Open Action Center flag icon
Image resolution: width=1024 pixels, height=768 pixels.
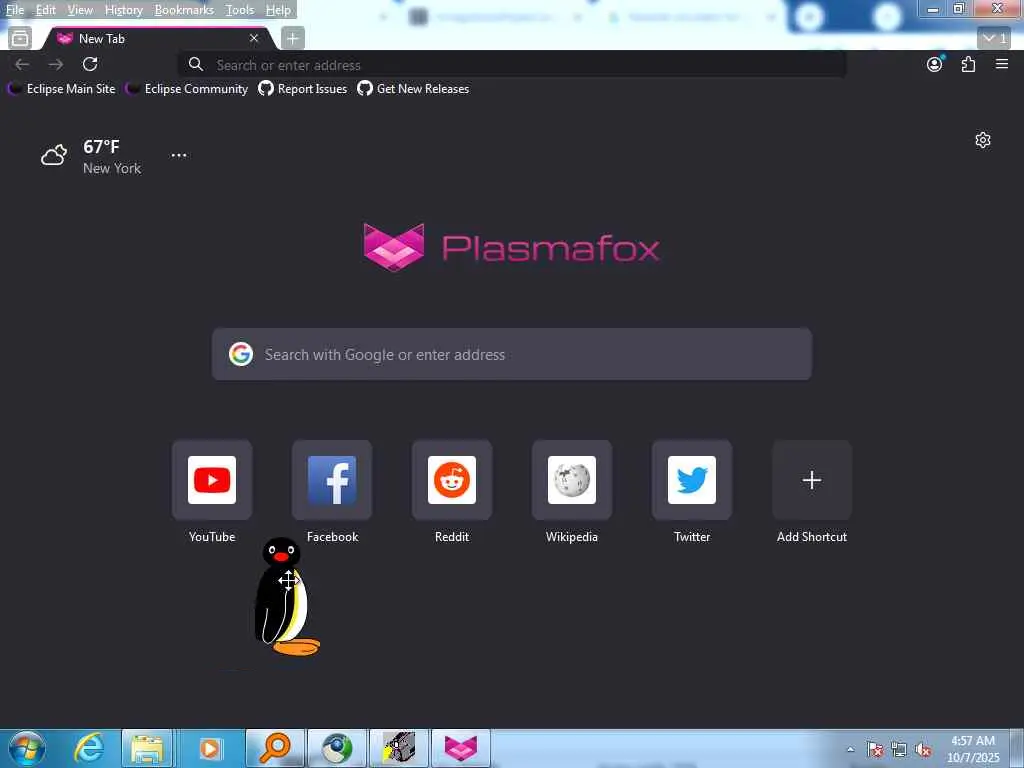tap(876, 750)
